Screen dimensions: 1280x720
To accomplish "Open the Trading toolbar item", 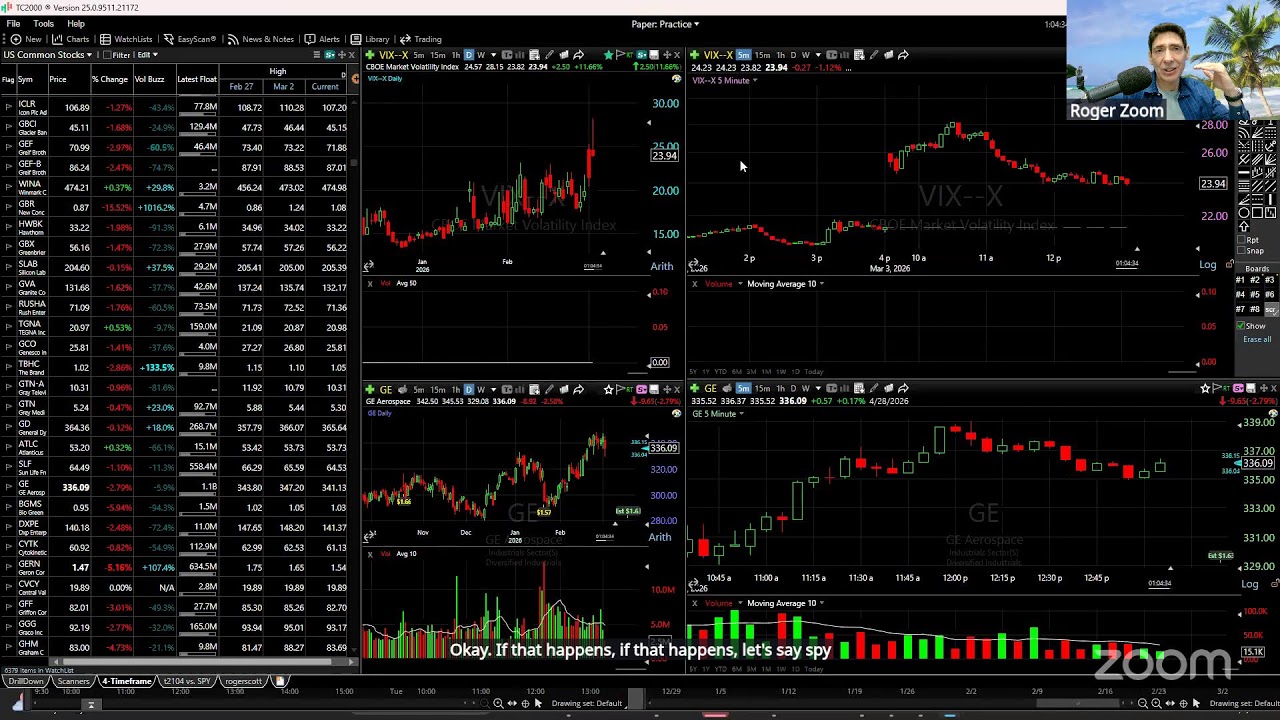I will [x=421, y=39].
